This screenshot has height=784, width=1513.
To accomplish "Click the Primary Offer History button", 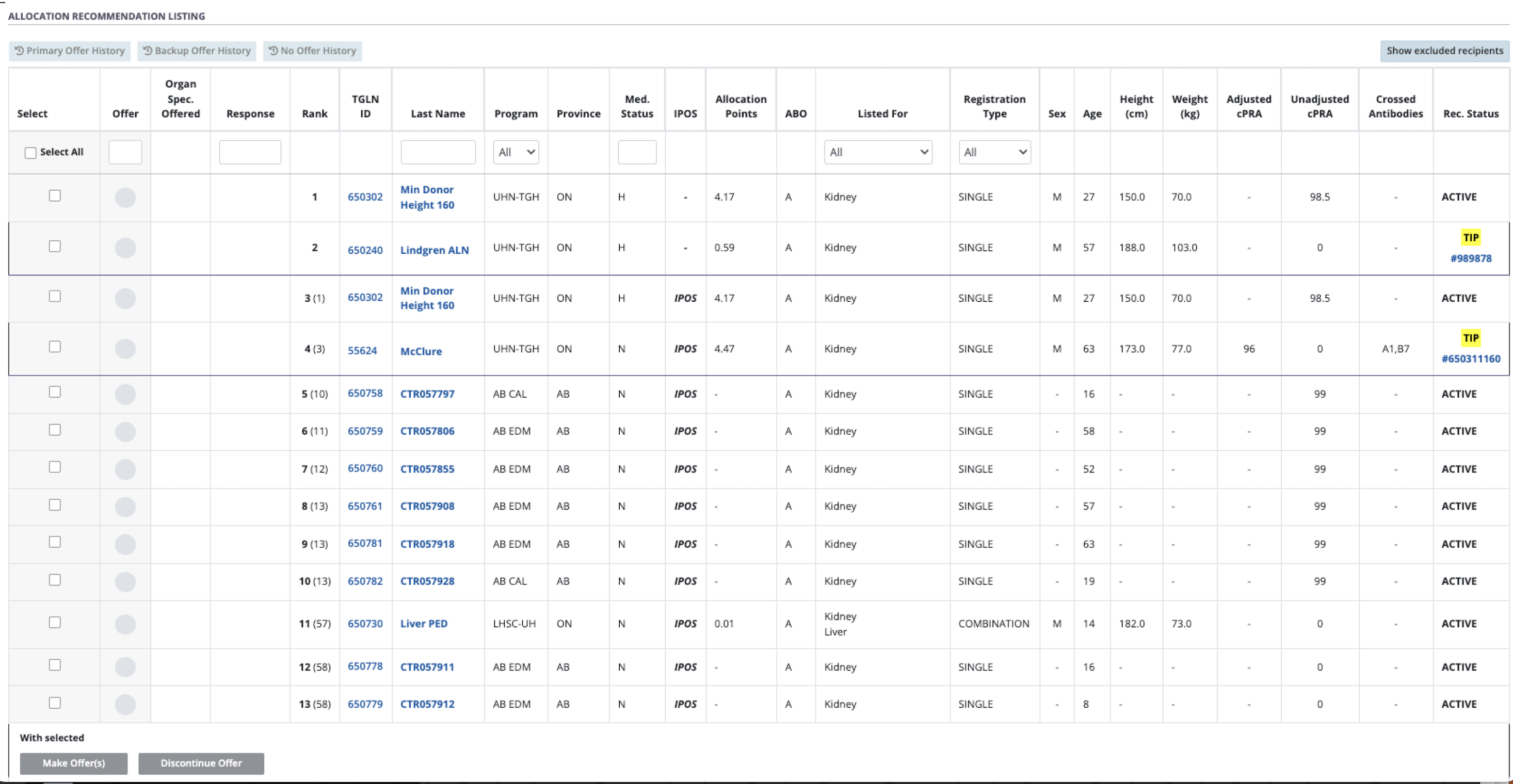I will 69,51.
